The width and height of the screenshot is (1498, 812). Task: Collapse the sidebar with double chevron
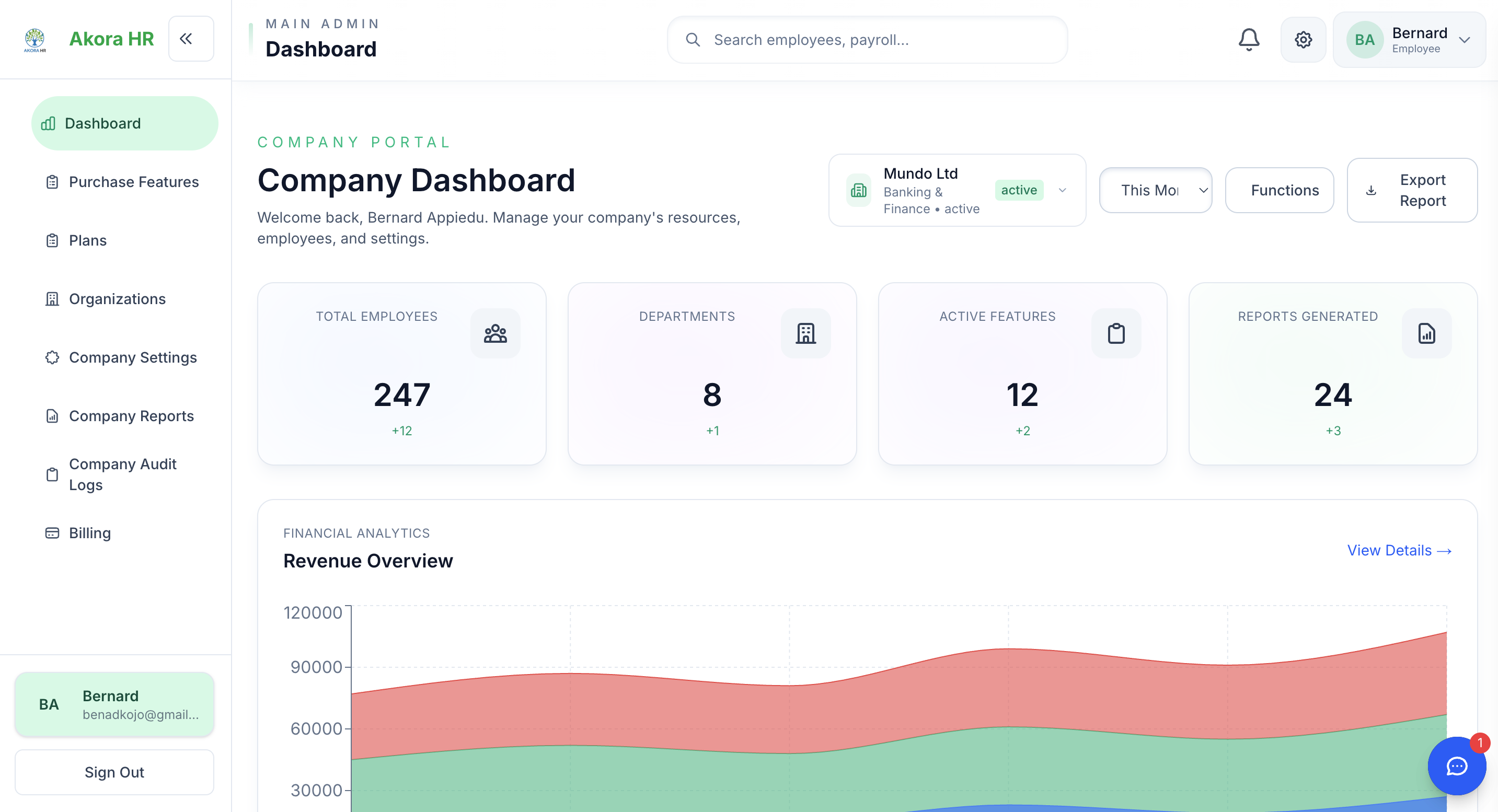(x=191, y=39)
